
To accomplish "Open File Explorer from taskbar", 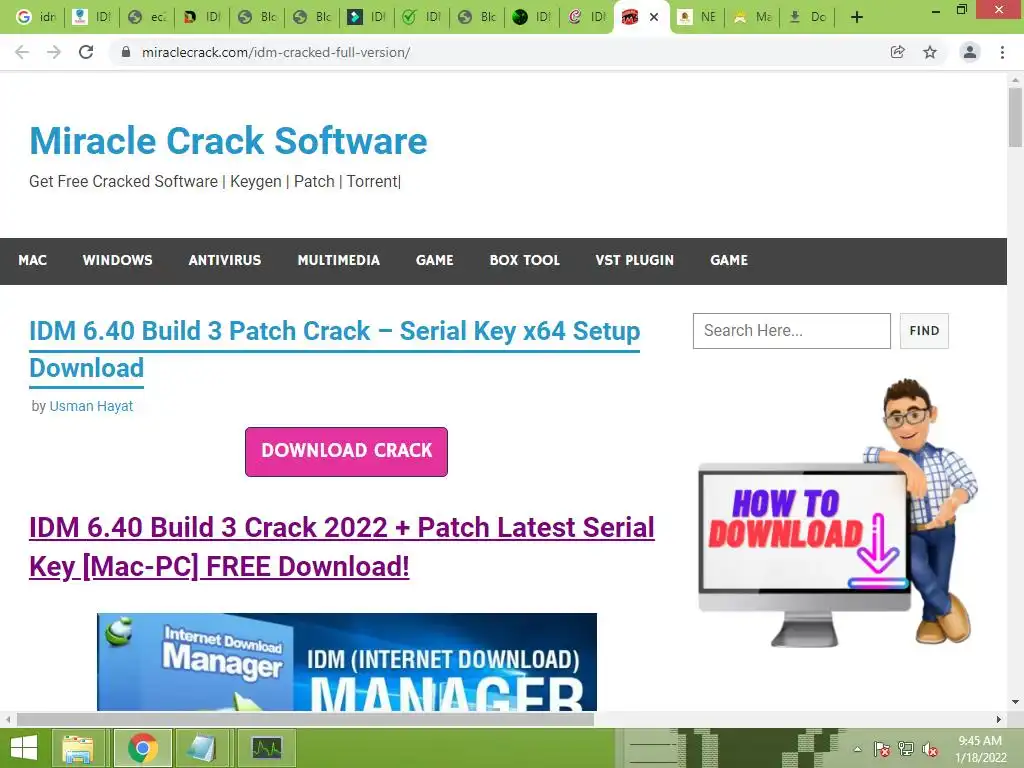I will point(78,748).
